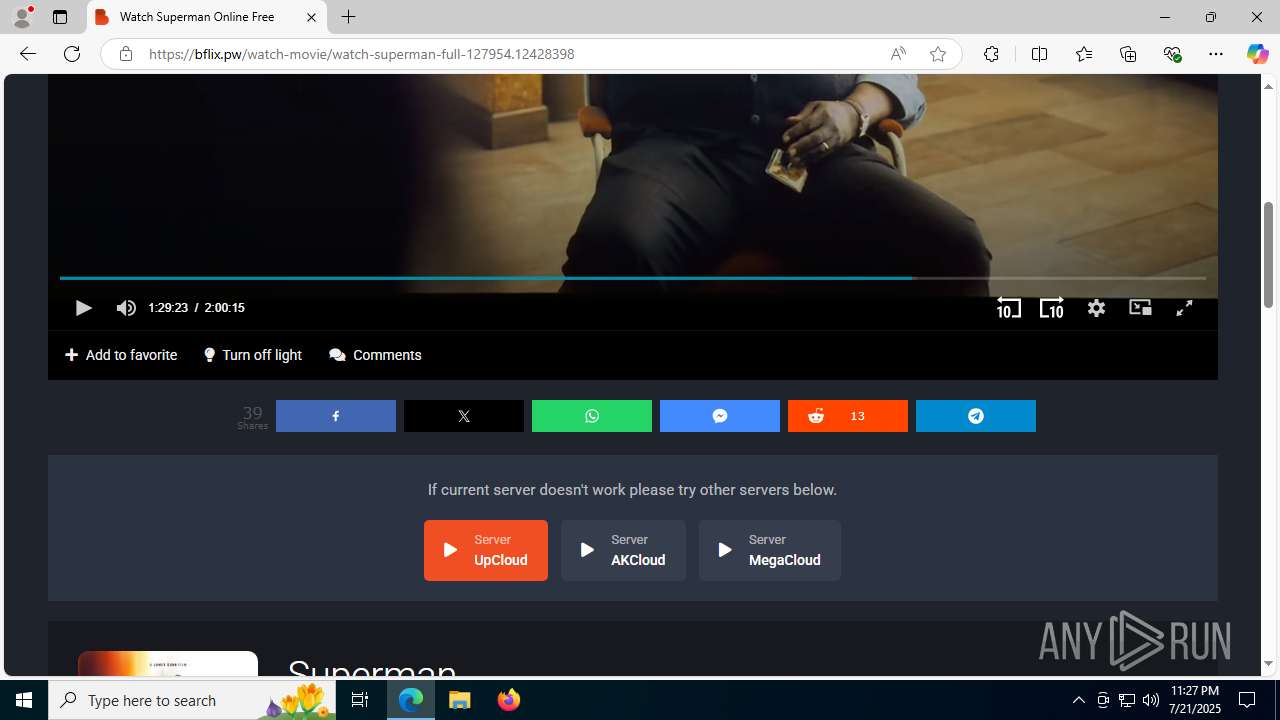The image size is (1280, 720).
Task: Open Copilot sidebar
Action: coord(1257,54)
